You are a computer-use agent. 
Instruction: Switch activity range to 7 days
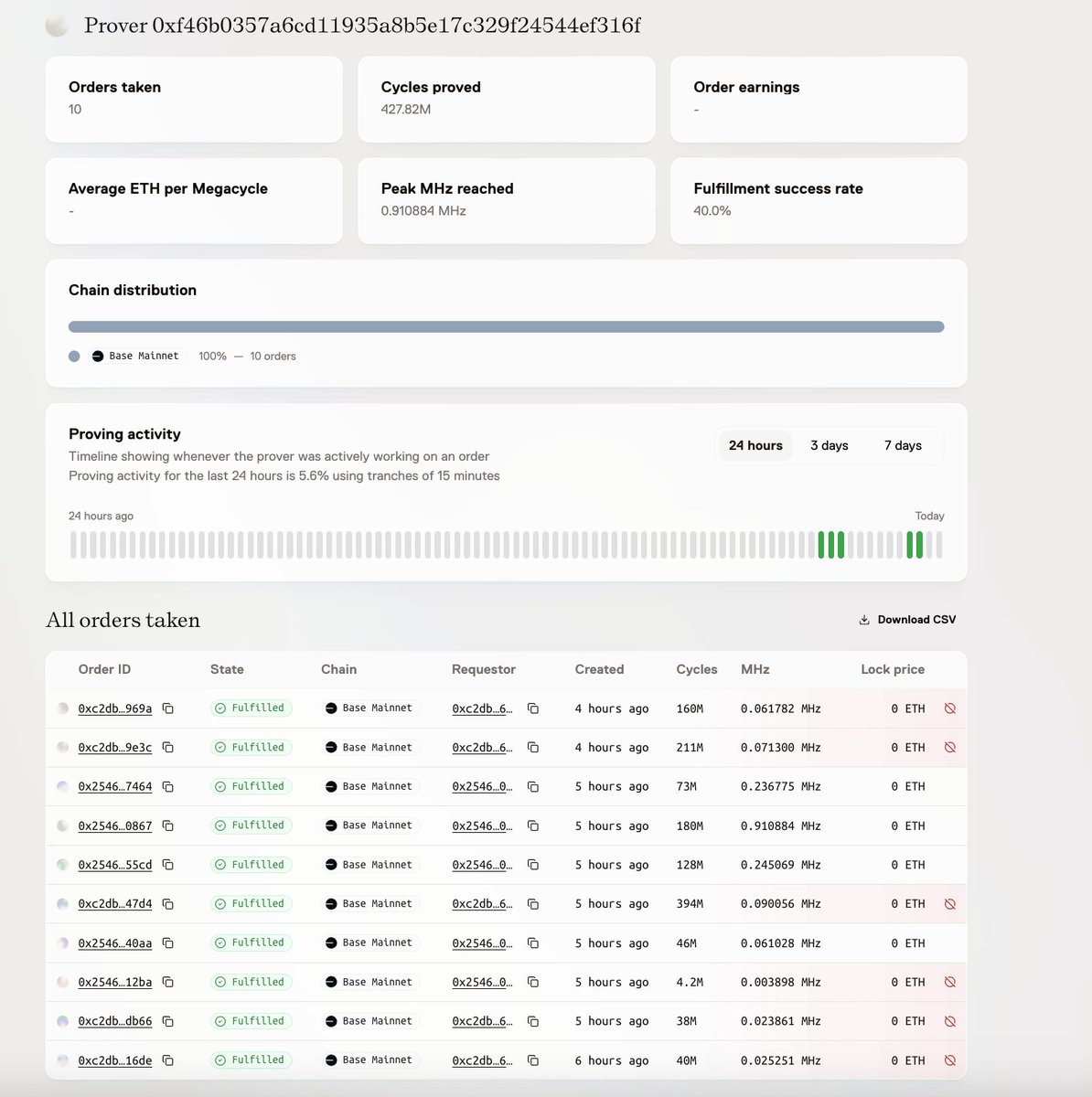pos(903,445)
